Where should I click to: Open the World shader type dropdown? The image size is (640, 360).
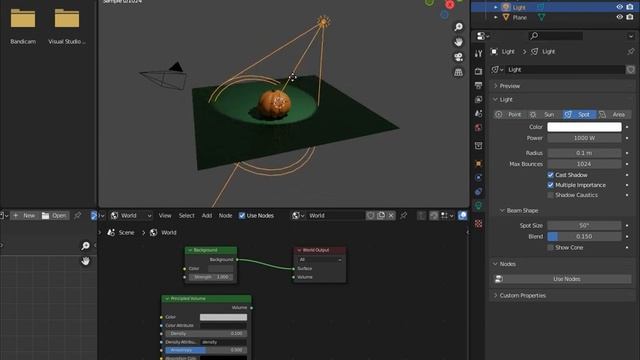[131, 216]
